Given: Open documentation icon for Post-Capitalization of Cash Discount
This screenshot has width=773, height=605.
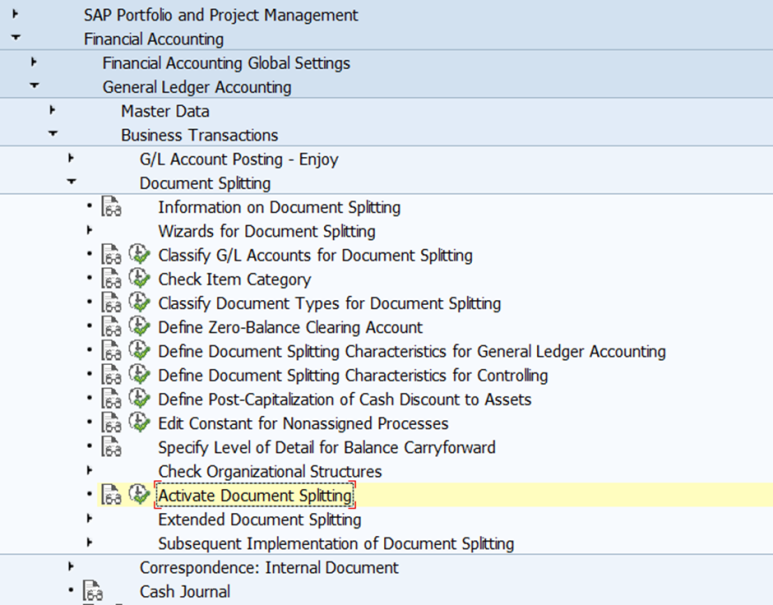Looking at the screenshot, I should 111,399.
